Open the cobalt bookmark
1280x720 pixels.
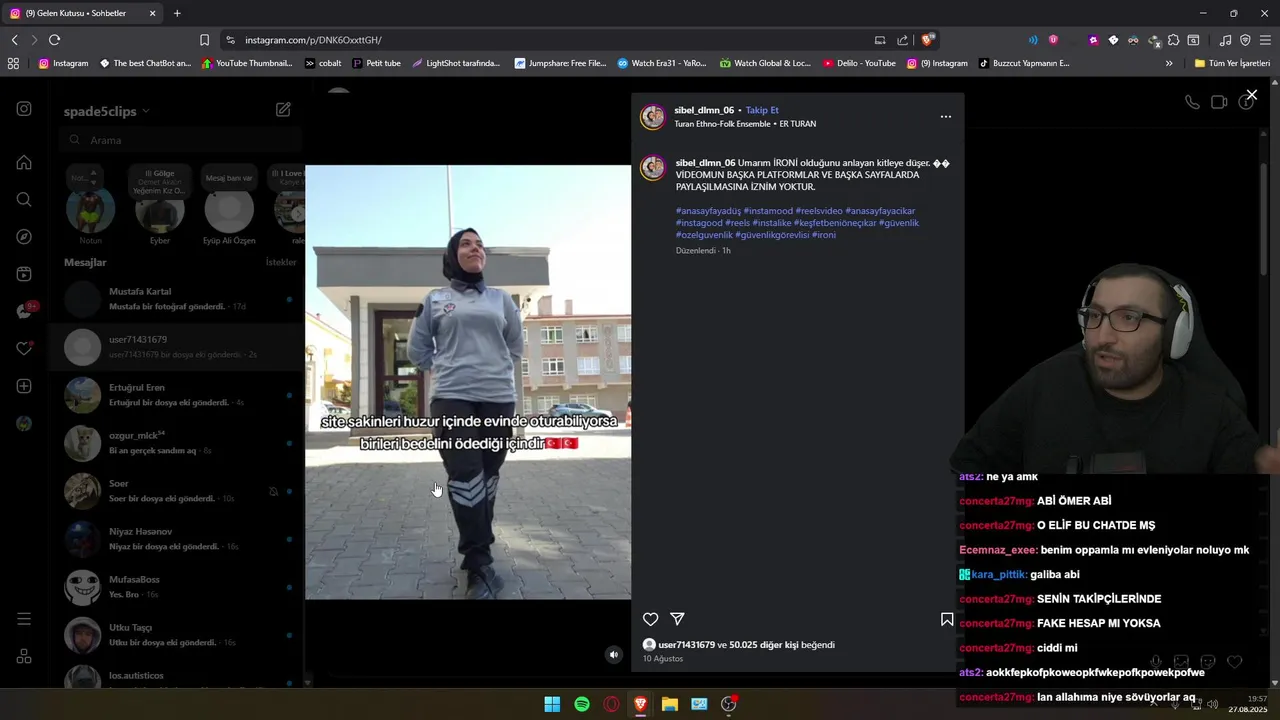(323, 63)
